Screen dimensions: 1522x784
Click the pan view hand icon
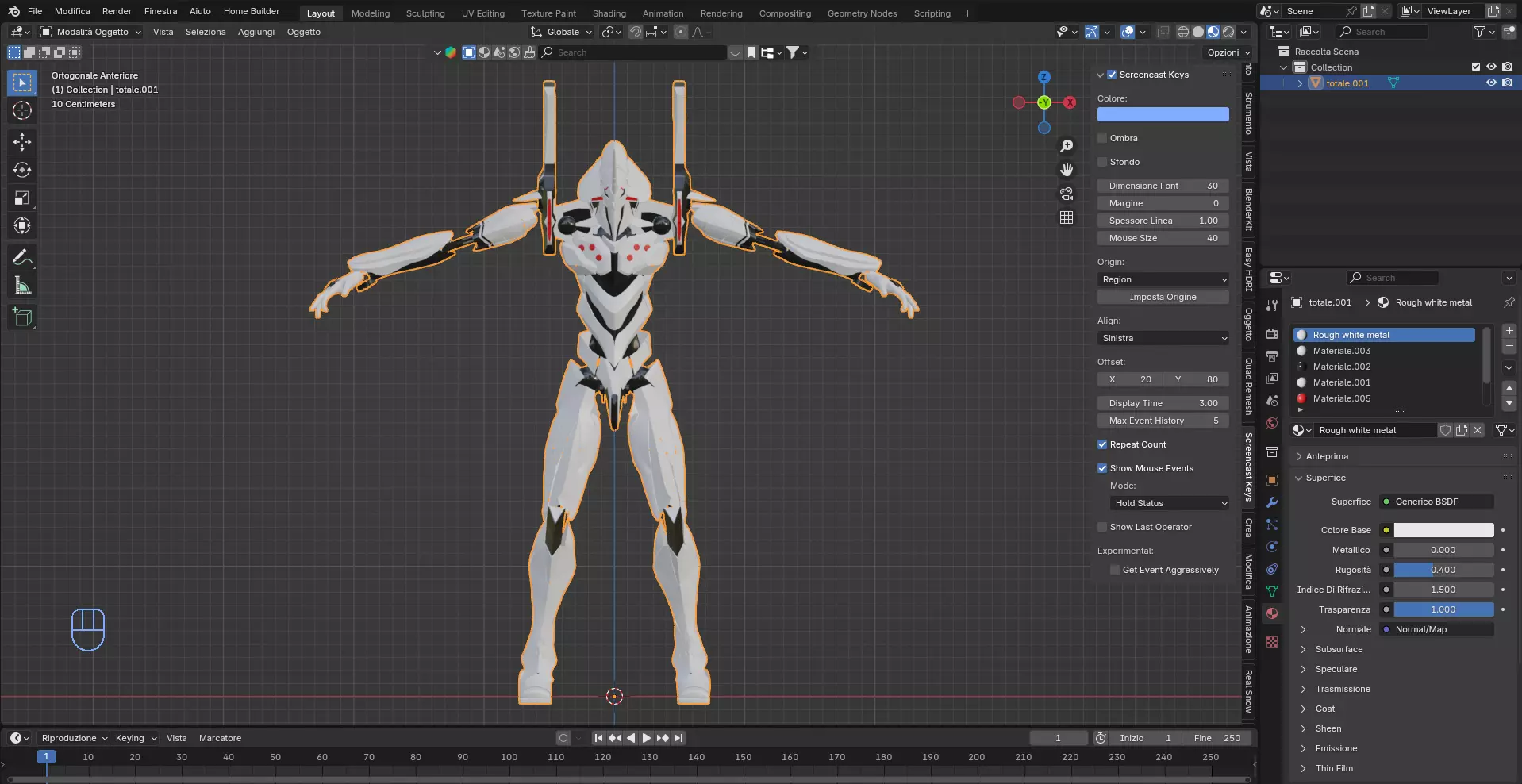pos(1067,170)
